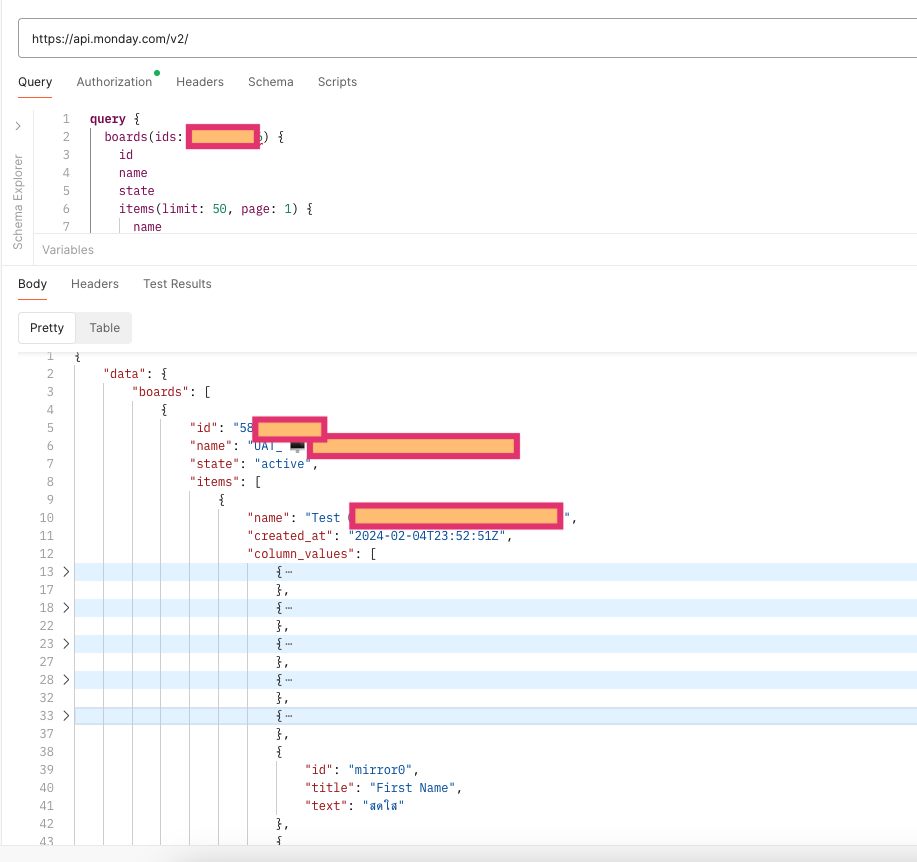
Task: Open the Schema tab
Action: tap(271, 82)
